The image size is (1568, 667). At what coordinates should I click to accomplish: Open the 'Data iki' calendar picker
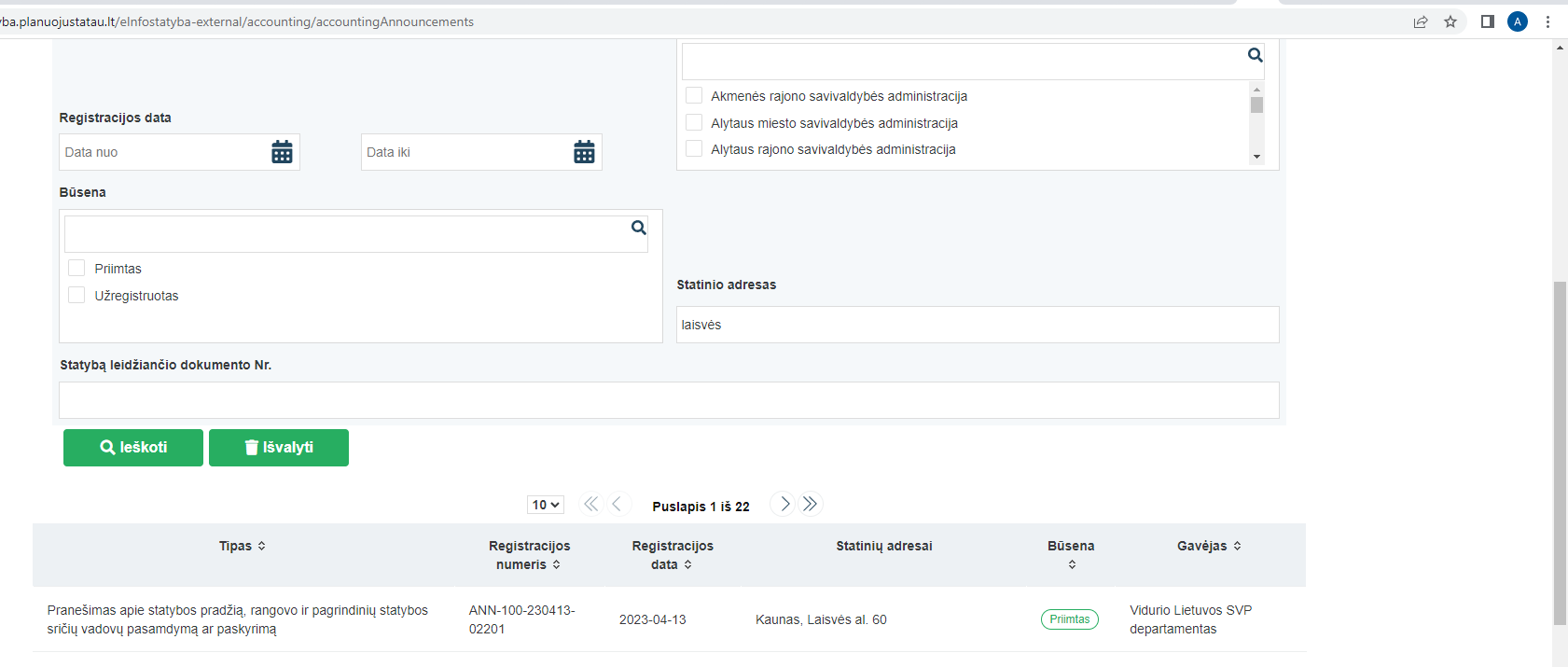click(584, 152)
